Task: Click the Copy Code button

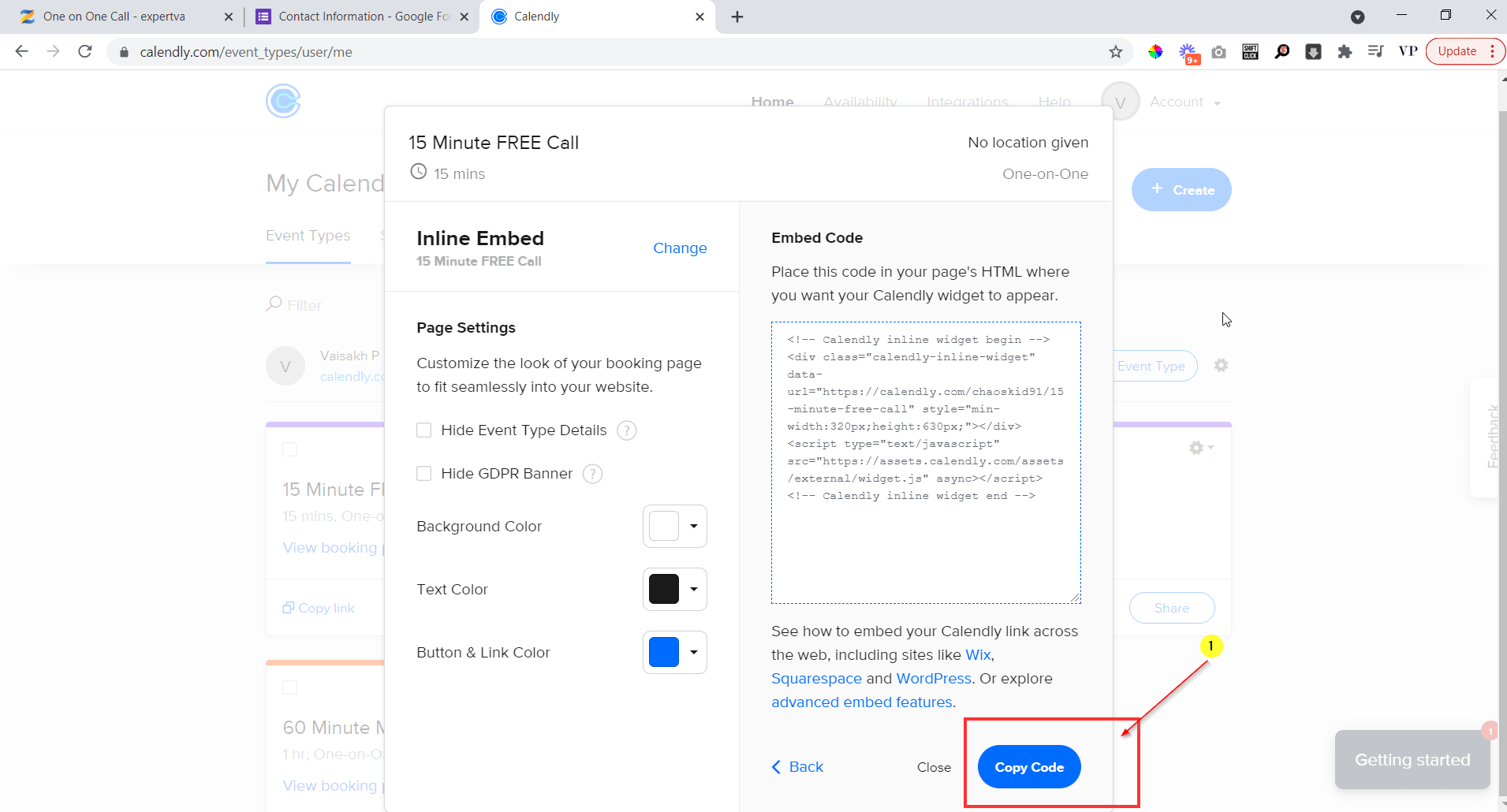Action: click(1028, 766)
